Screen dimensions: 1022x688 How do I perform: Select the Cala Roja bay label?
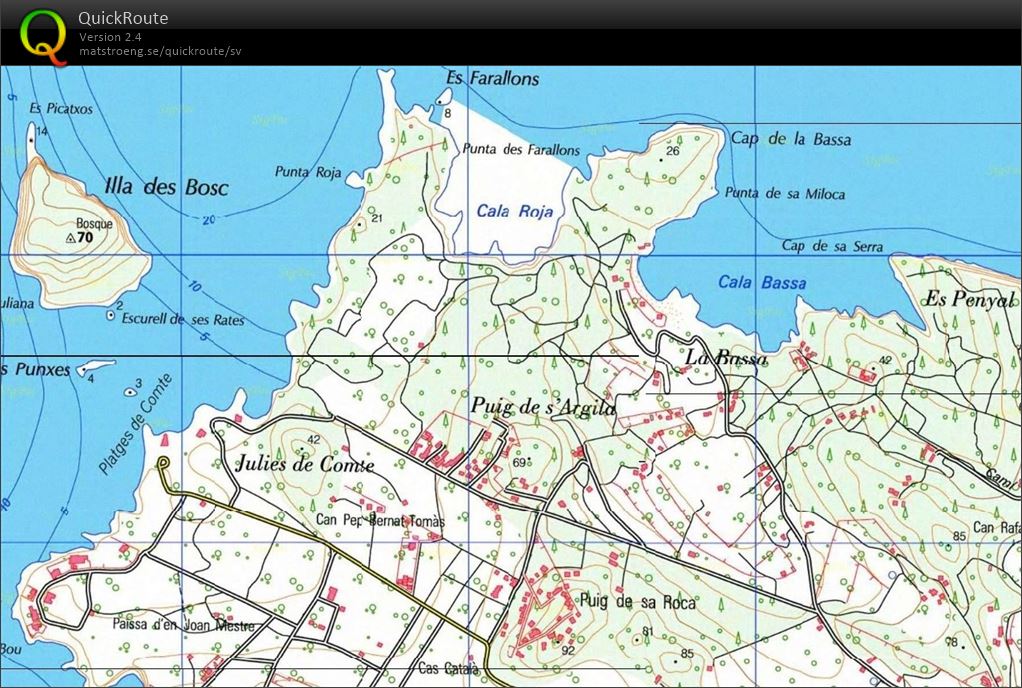click(x=515, y=211)
